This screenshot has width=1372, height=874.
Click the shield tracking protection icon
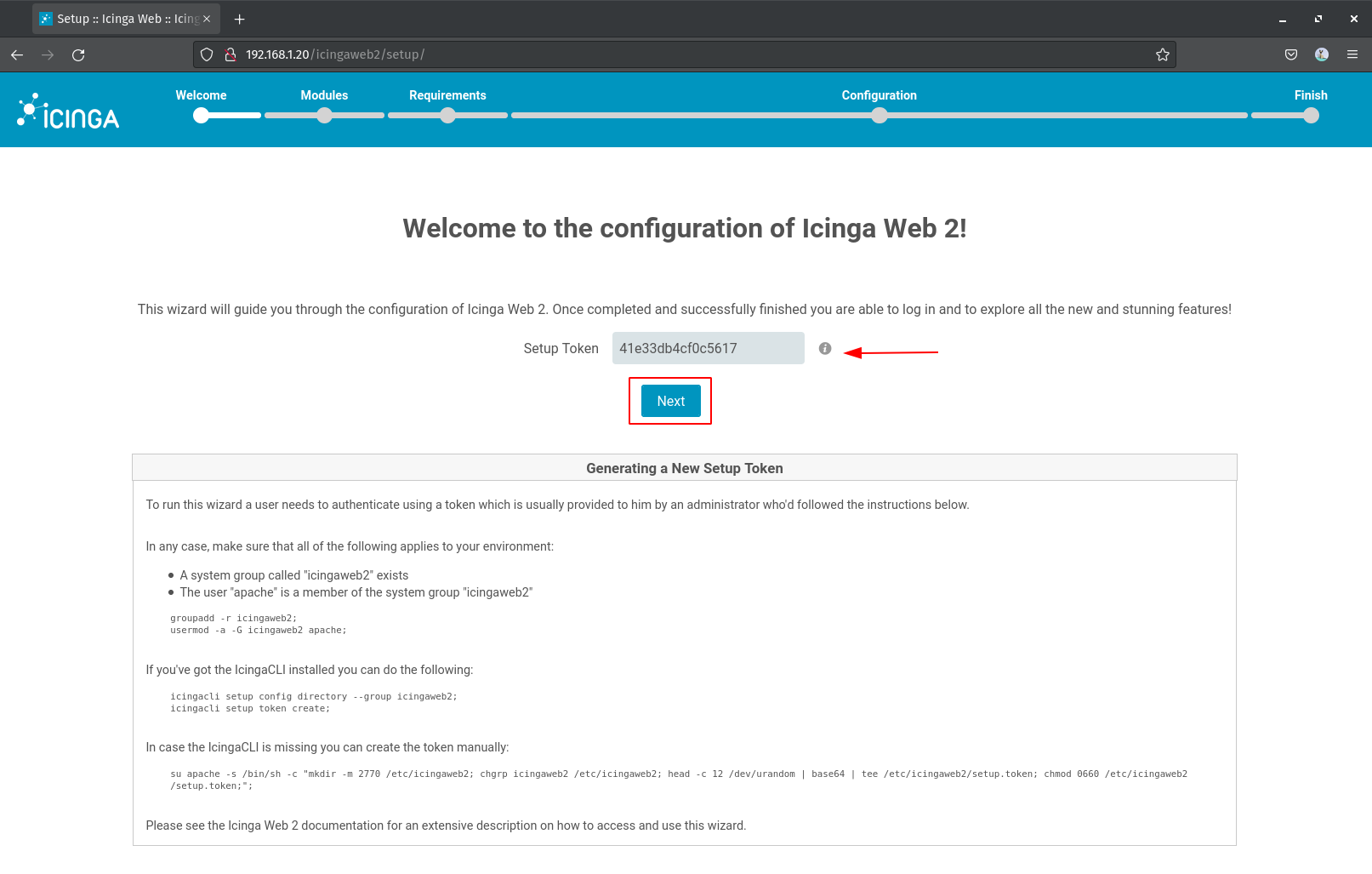pyautogui.click(x=207, y=55)
